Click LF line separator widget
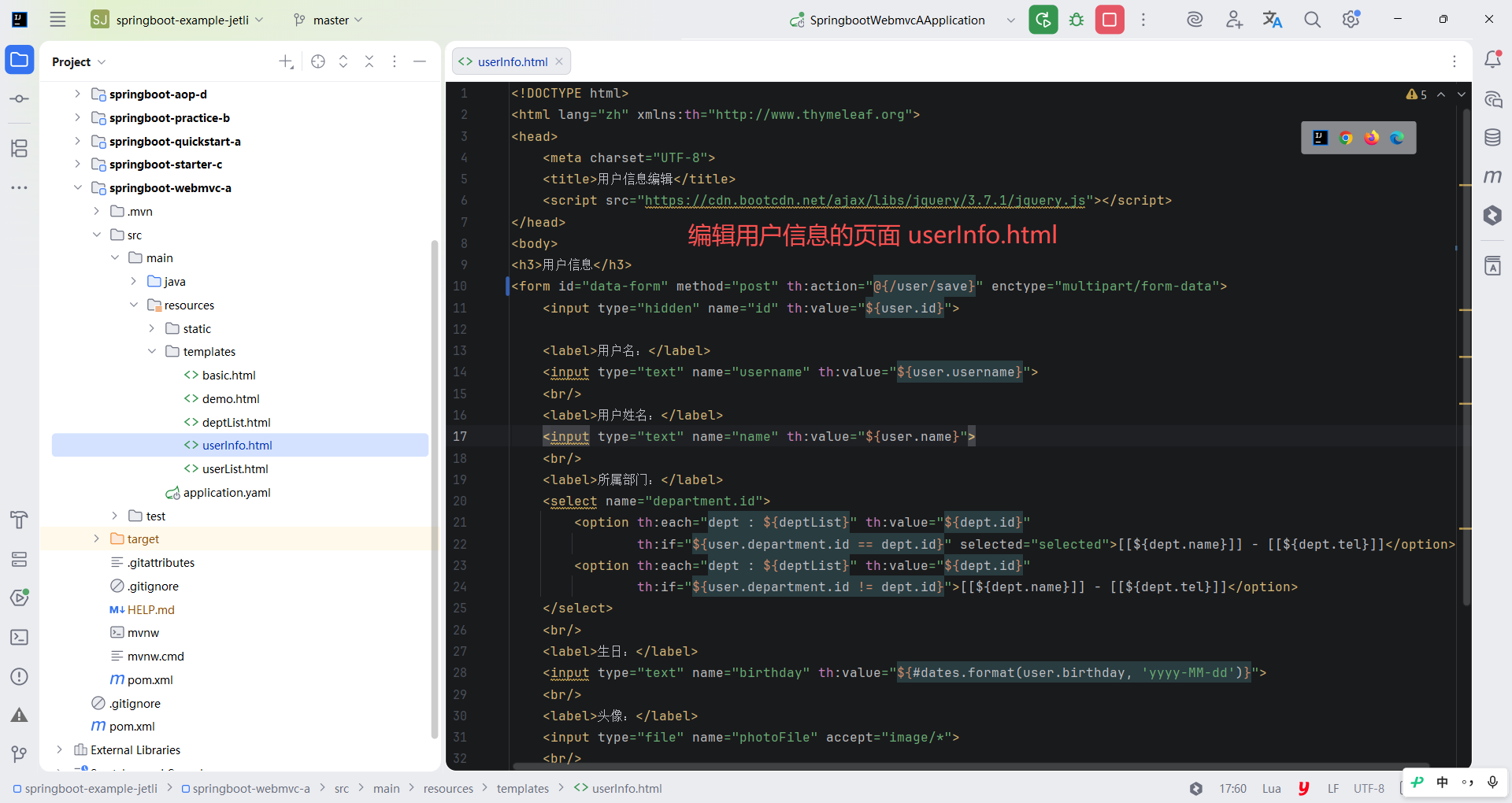 pos(1333,788)
